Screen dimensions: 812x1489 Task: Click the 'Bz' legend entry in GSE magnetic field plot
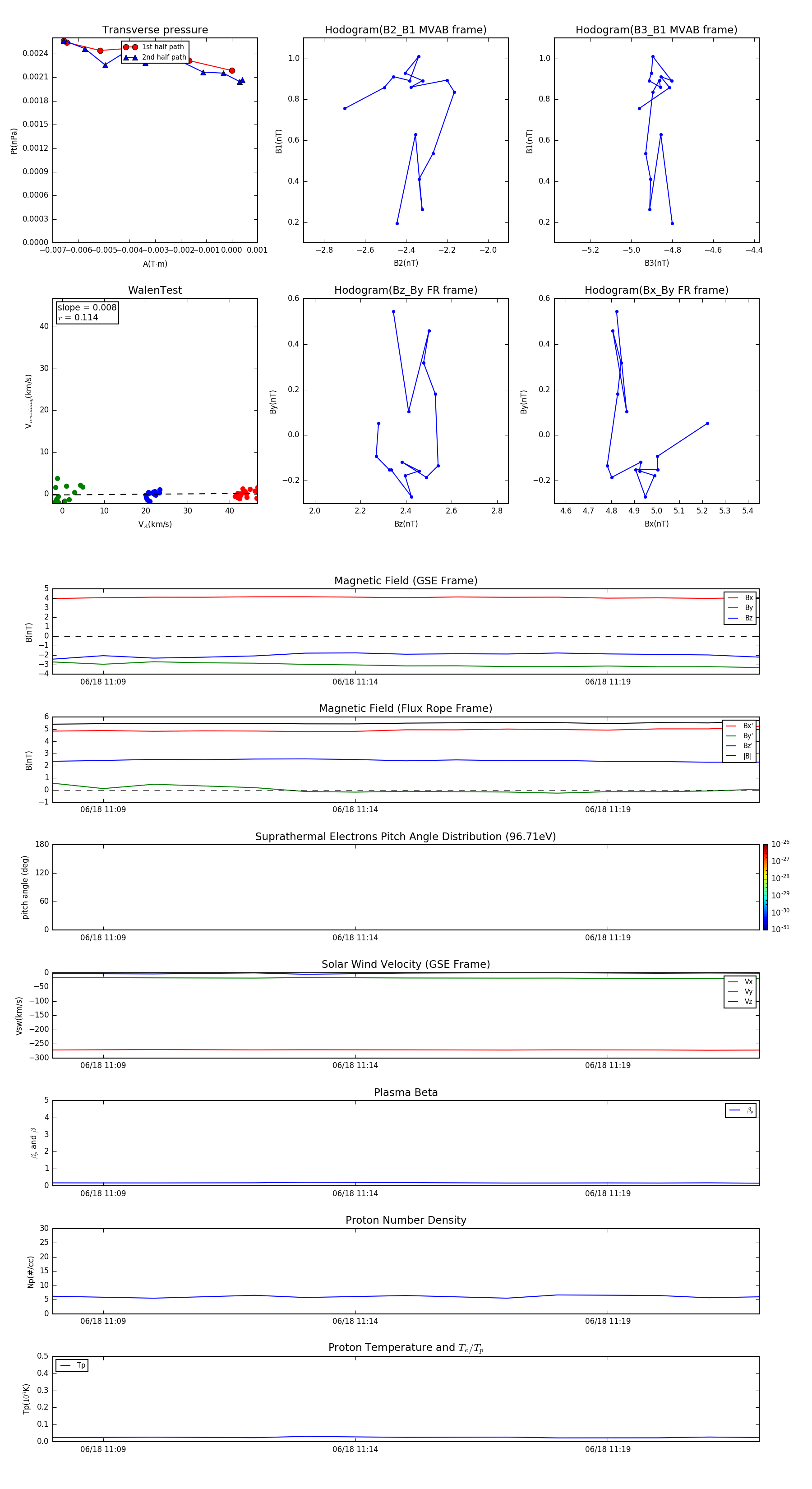(x=740, y=618)
